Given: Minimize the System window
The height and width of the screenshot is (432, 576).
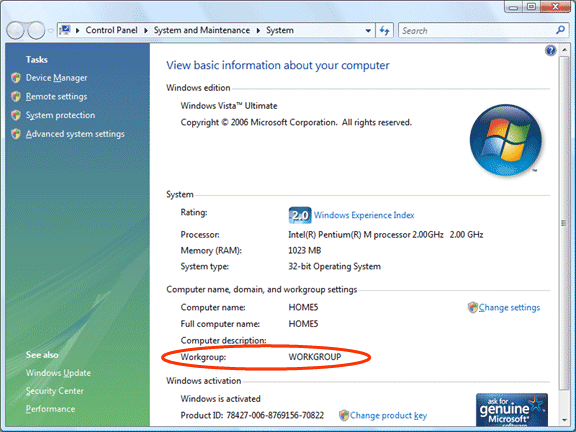Looking at the screenshot, I should tap(513, 7).
